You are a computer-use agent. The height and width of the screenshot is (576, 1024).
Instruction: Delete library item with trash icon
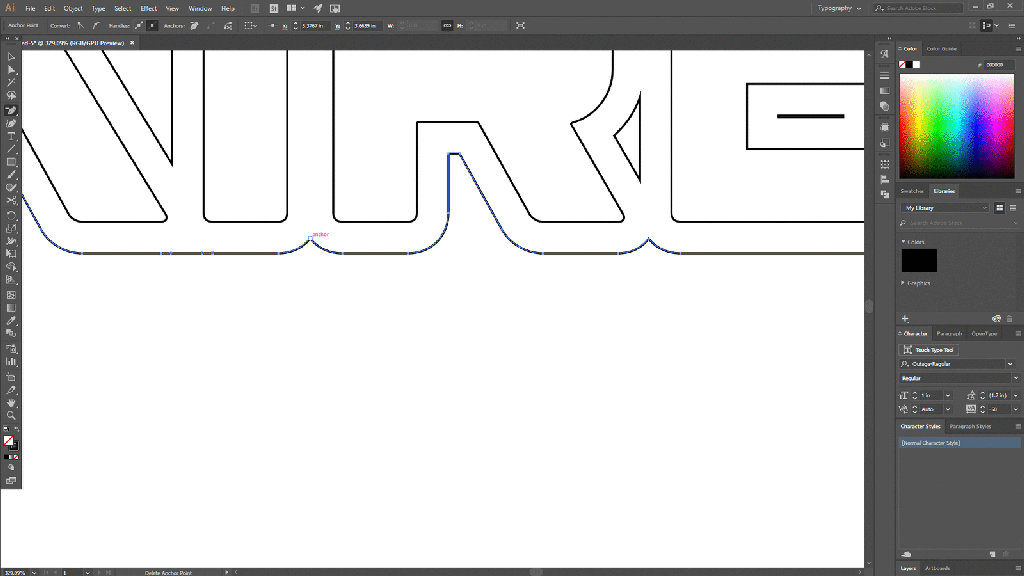click(x=1009, y=318)
